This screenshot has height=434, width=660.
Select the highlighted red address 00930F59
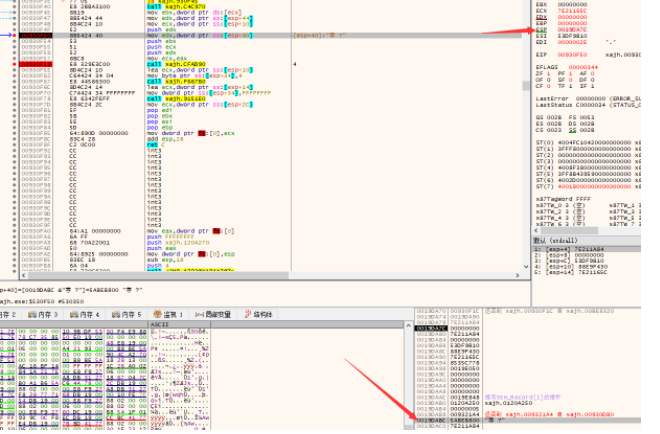[36, 64]
